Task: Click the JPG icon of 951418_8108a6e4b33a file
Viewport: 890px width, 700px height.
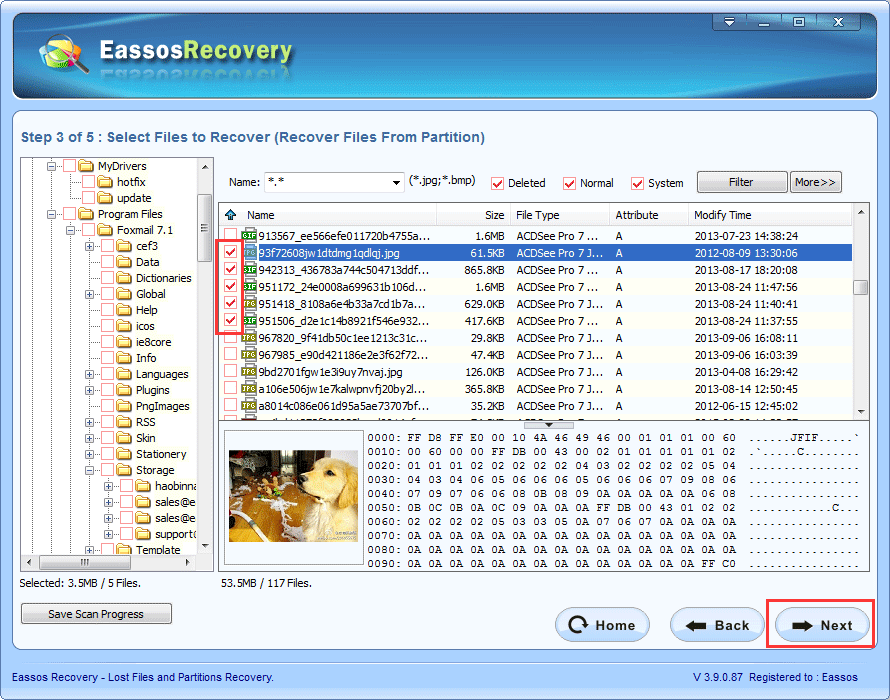Action: 249,304
